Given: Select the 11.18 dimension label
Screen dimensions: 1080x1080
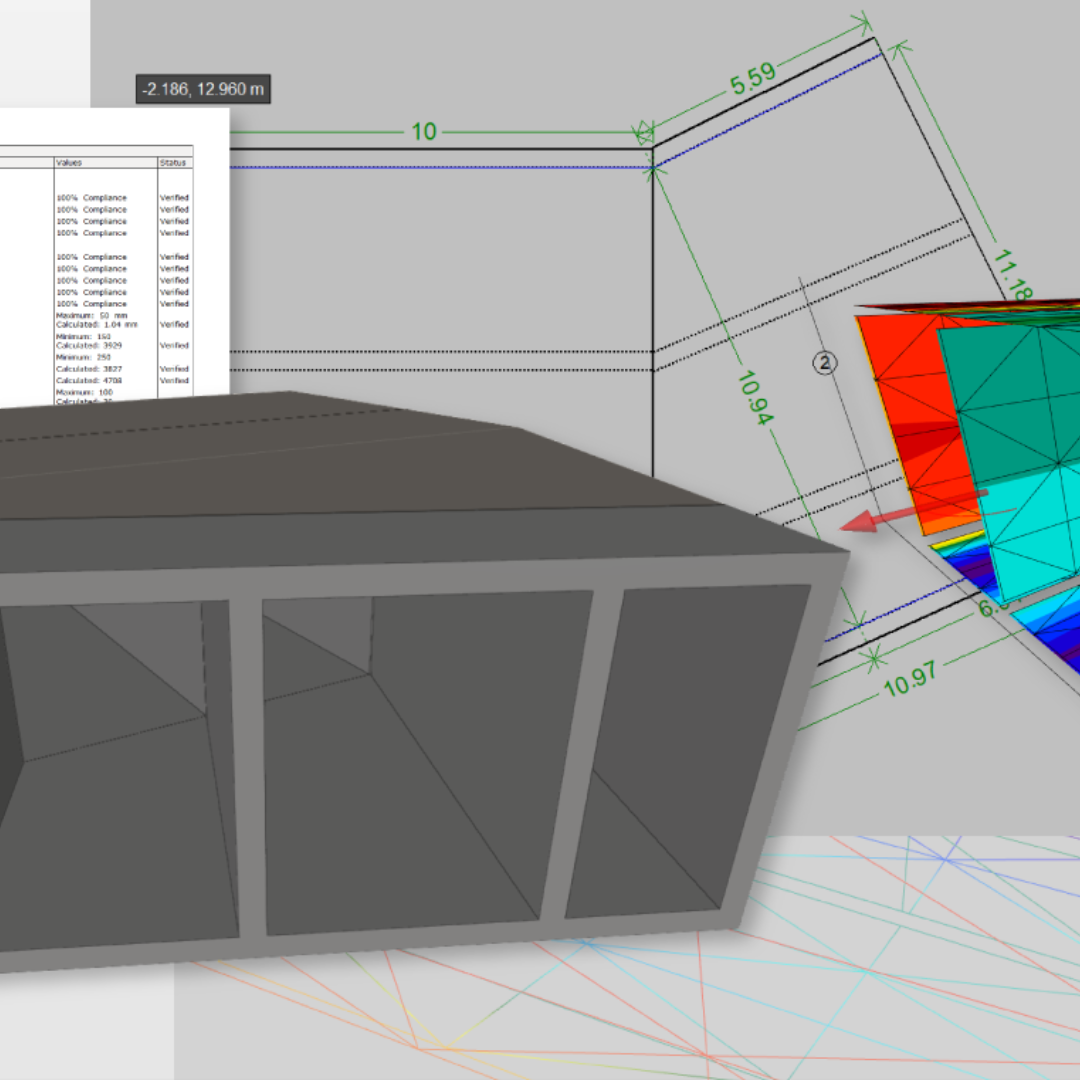Looking at the screenshot, I should point(1012,275).
